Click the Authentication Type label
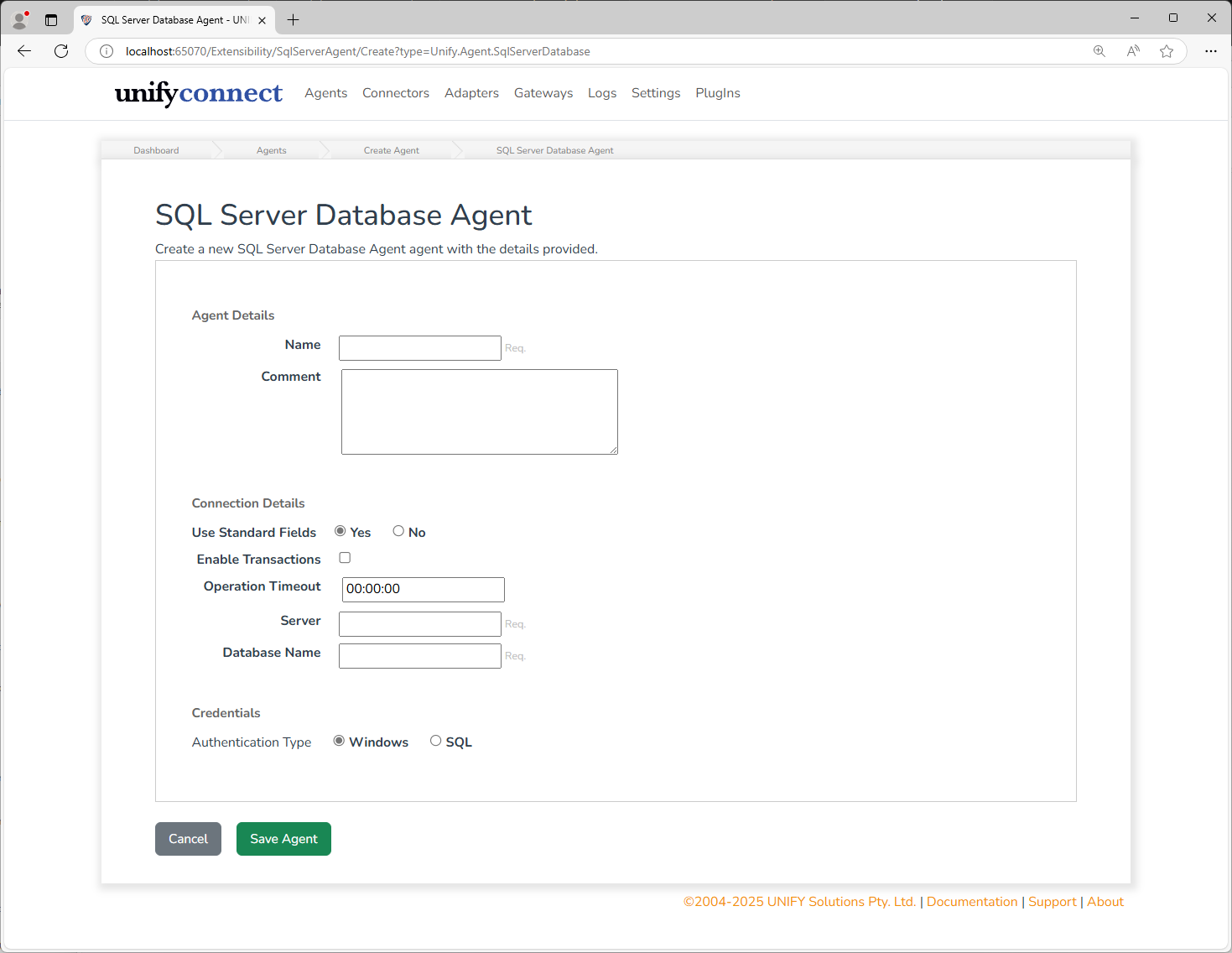Viewport: 1232px width, 953px height. (x=252, y=742)
